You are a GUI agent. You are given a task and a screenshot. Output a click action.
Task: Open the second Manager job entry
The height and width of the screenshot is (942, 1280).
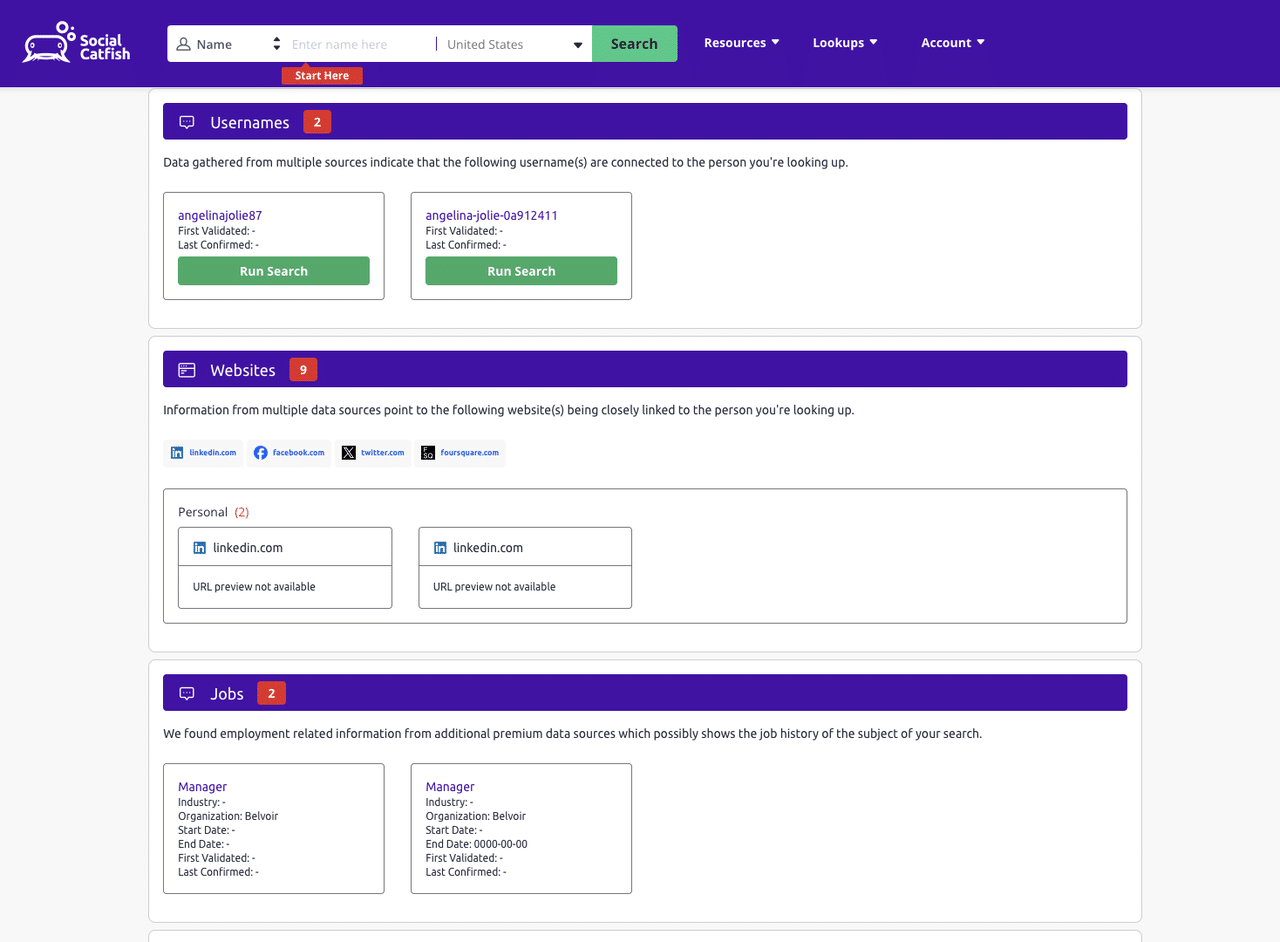(450, 786)
